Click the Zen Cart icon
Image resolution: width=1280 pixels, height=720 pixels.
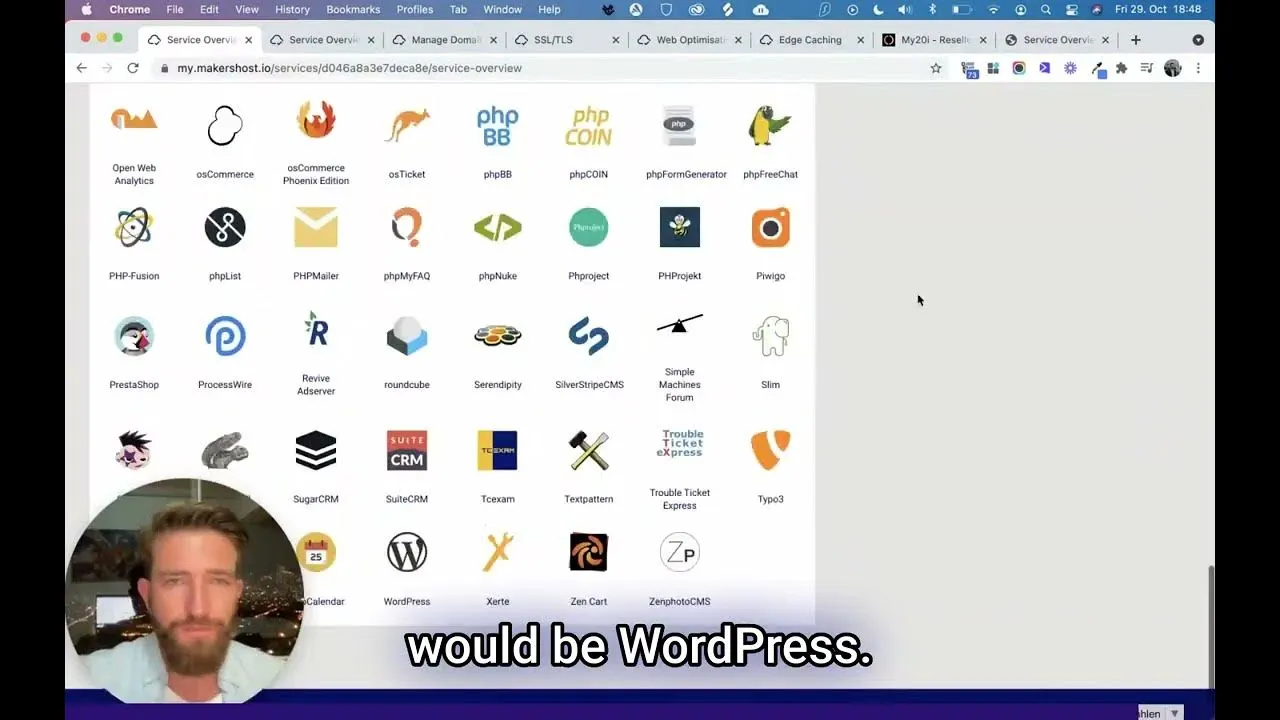pyautogui.click(x=588, y=553)
